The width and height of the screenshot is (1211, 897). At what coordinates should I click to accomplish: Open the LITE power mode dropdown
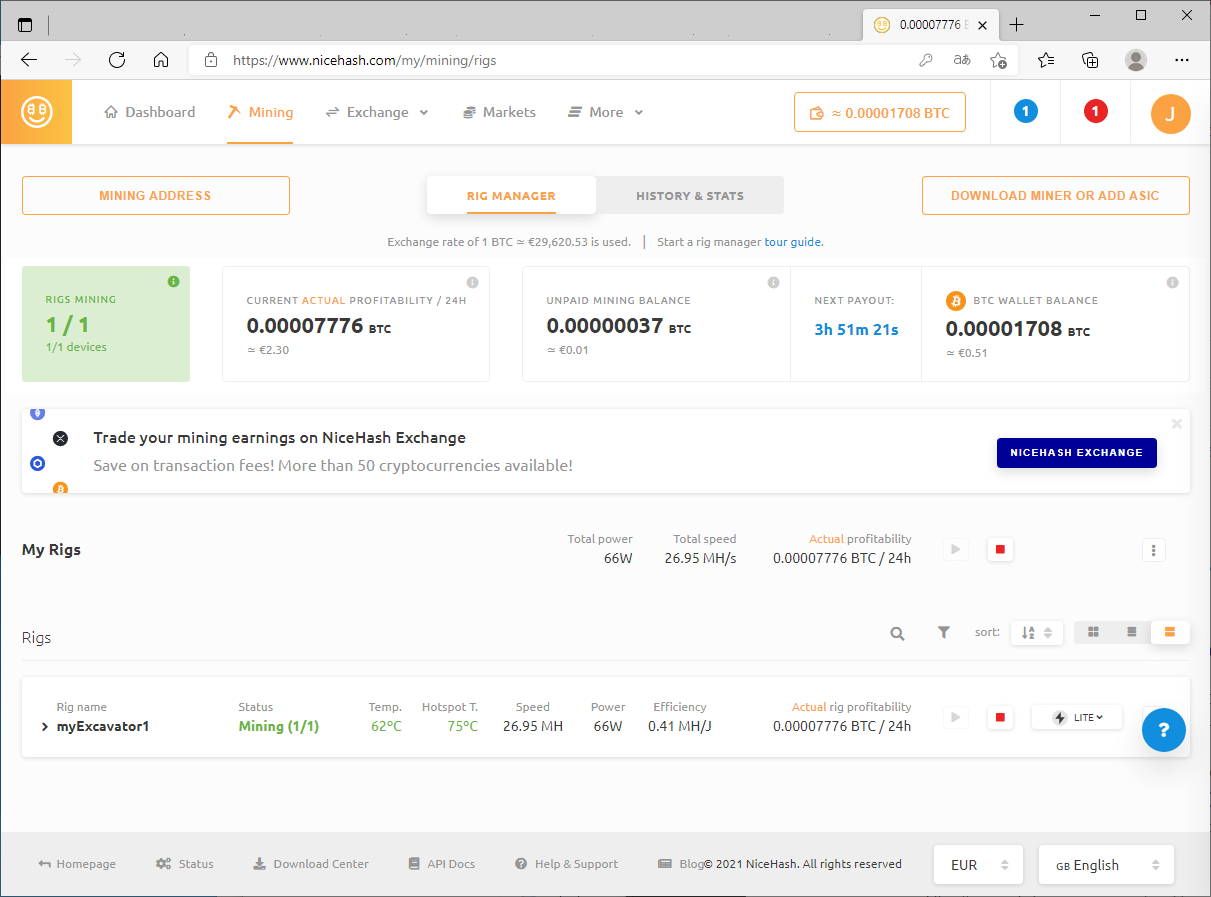[1076, 717]
